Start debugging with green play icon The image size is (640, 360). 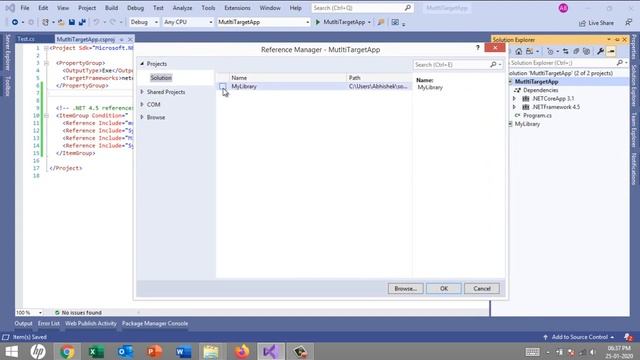point(318,22)
